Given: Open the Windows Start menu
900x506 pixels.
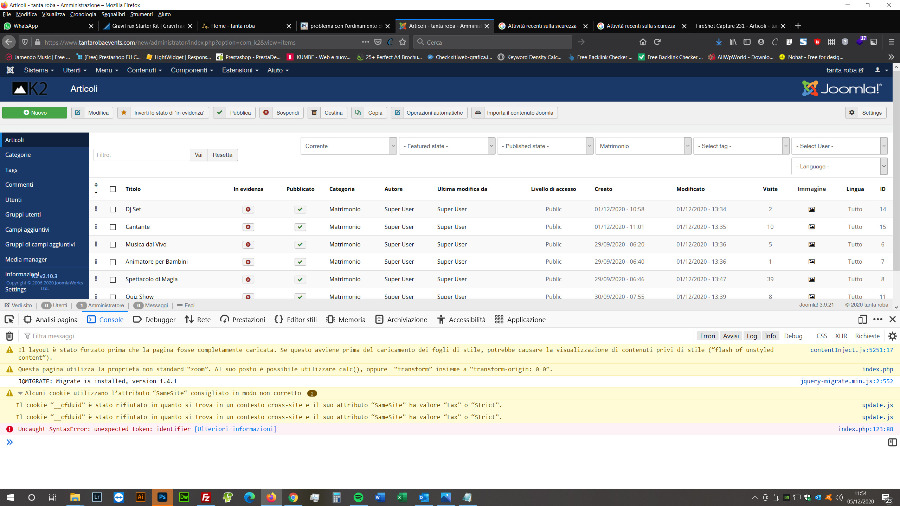Looking at the screenshot, I should 10,497.
